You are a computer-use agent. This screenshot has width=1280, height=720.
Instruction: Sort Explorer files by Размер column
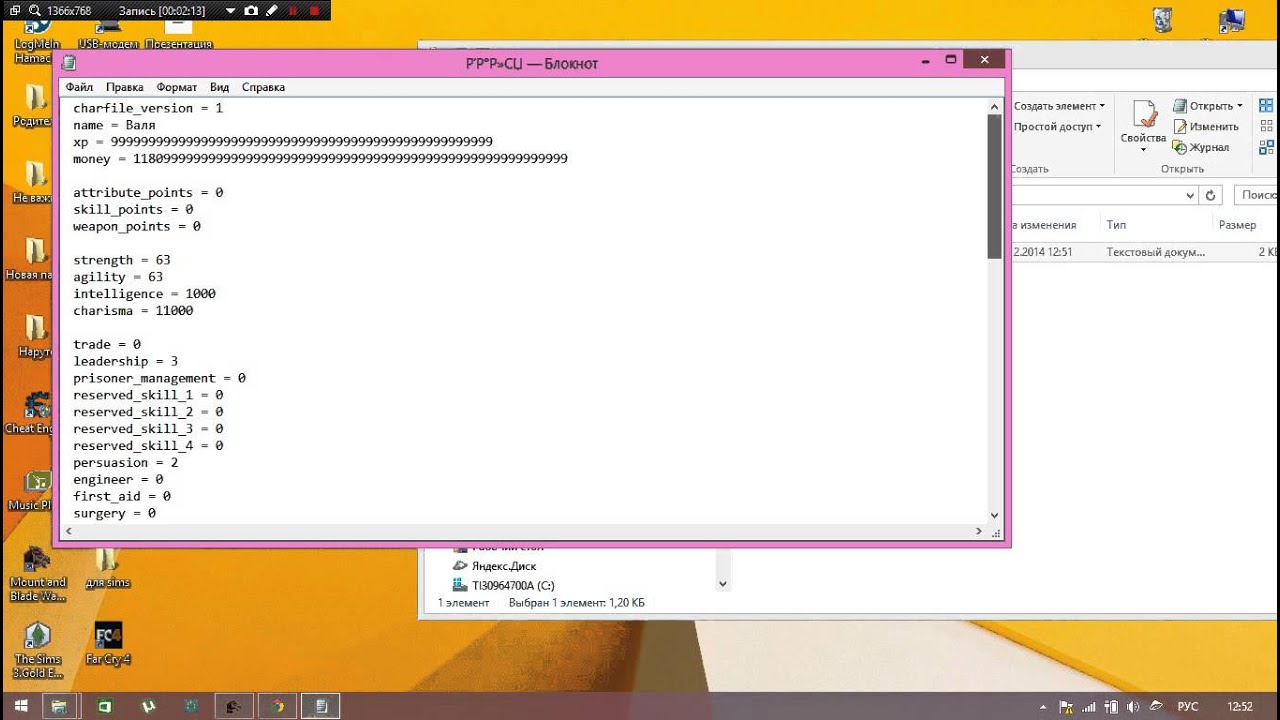point(1237,226)
